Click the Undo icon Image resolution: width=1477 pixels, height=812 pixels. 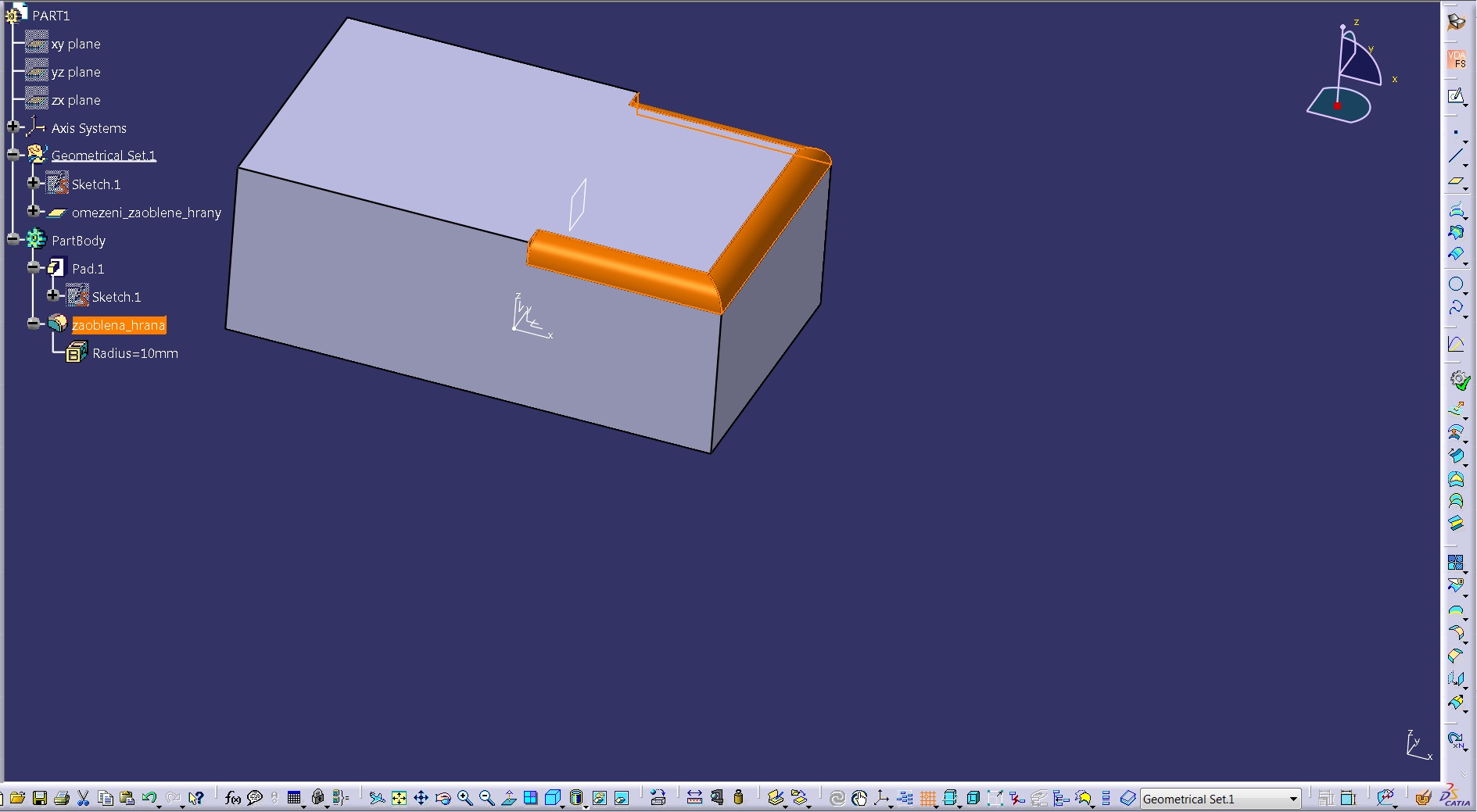pyautogui.click(x=149, y=798)
